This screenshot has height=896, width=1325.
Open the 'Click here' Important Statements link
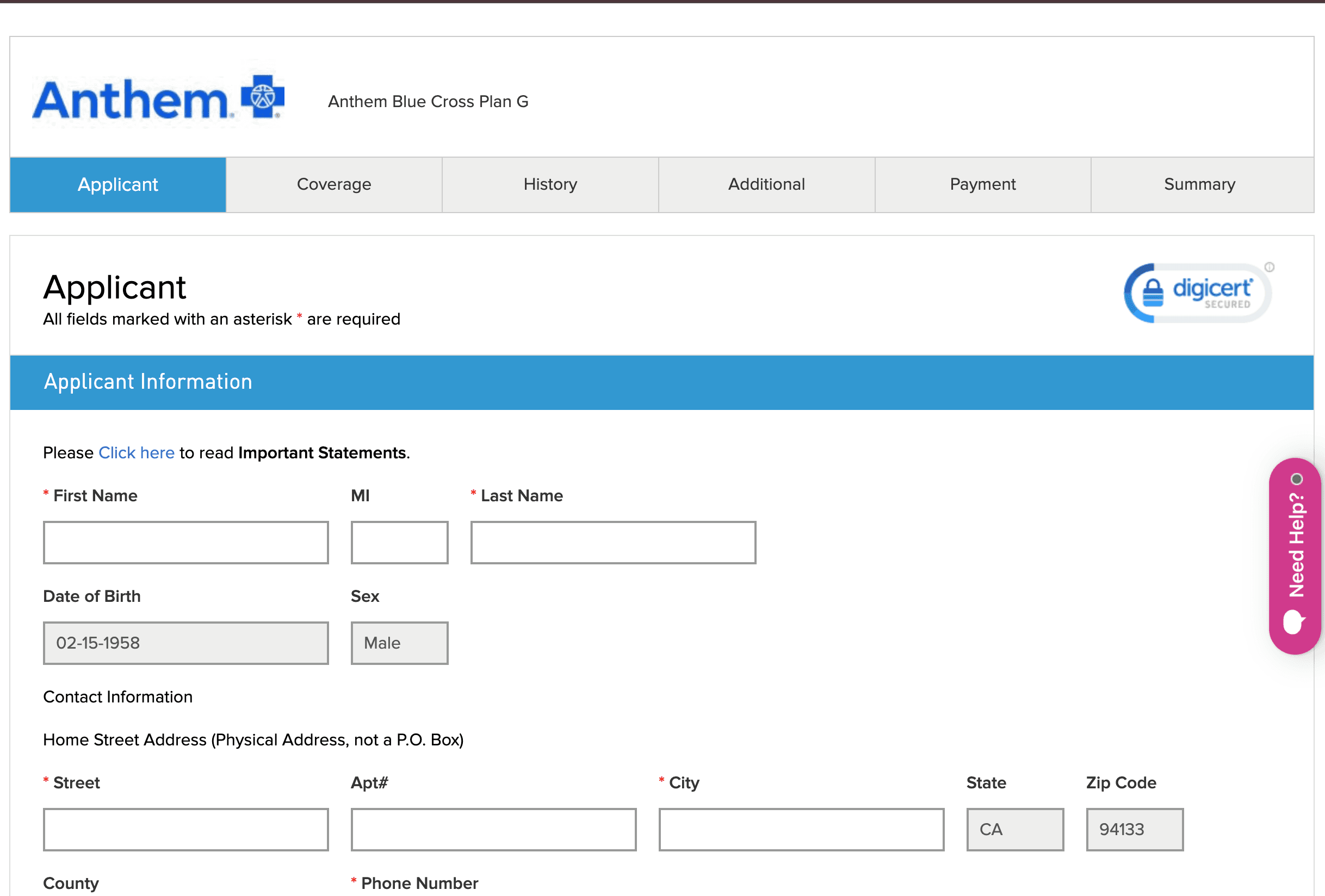coord(137,452)
